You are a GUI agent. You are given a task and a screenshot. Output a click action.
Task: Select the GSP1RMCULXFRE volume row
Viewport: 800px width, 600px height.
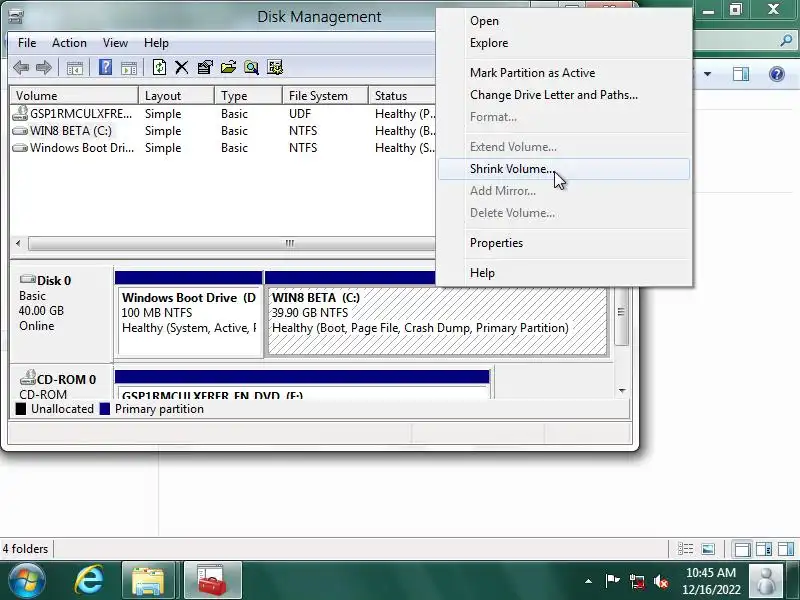coord(223,114)
